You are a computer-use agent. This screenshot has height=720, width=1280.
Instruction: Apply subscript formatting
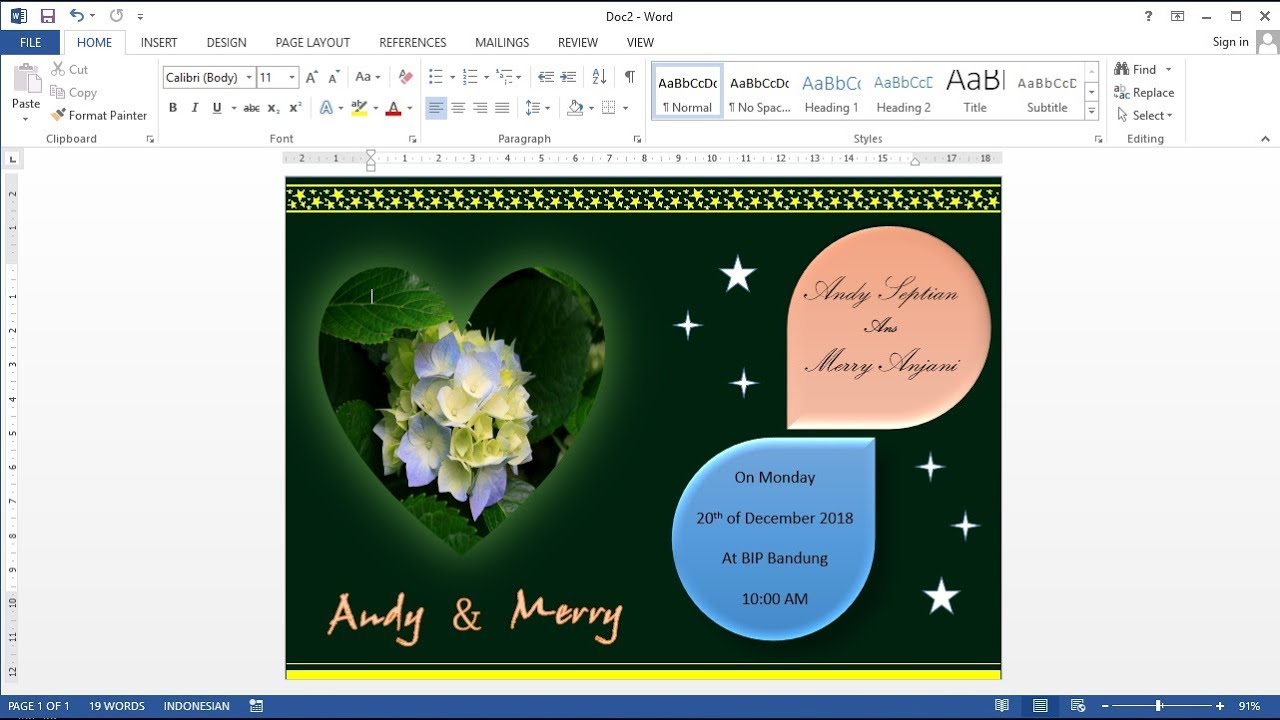coord(273,108)
